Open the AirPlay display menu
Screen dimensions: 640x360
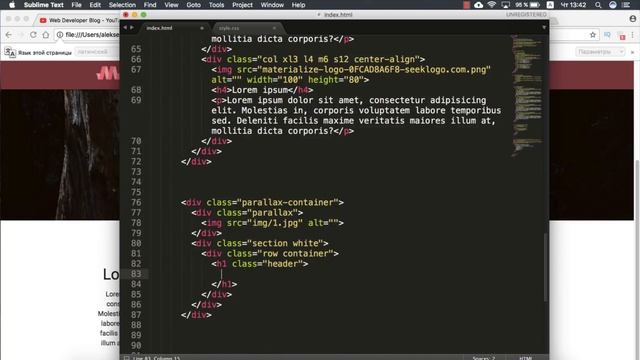tap(505, 5)
